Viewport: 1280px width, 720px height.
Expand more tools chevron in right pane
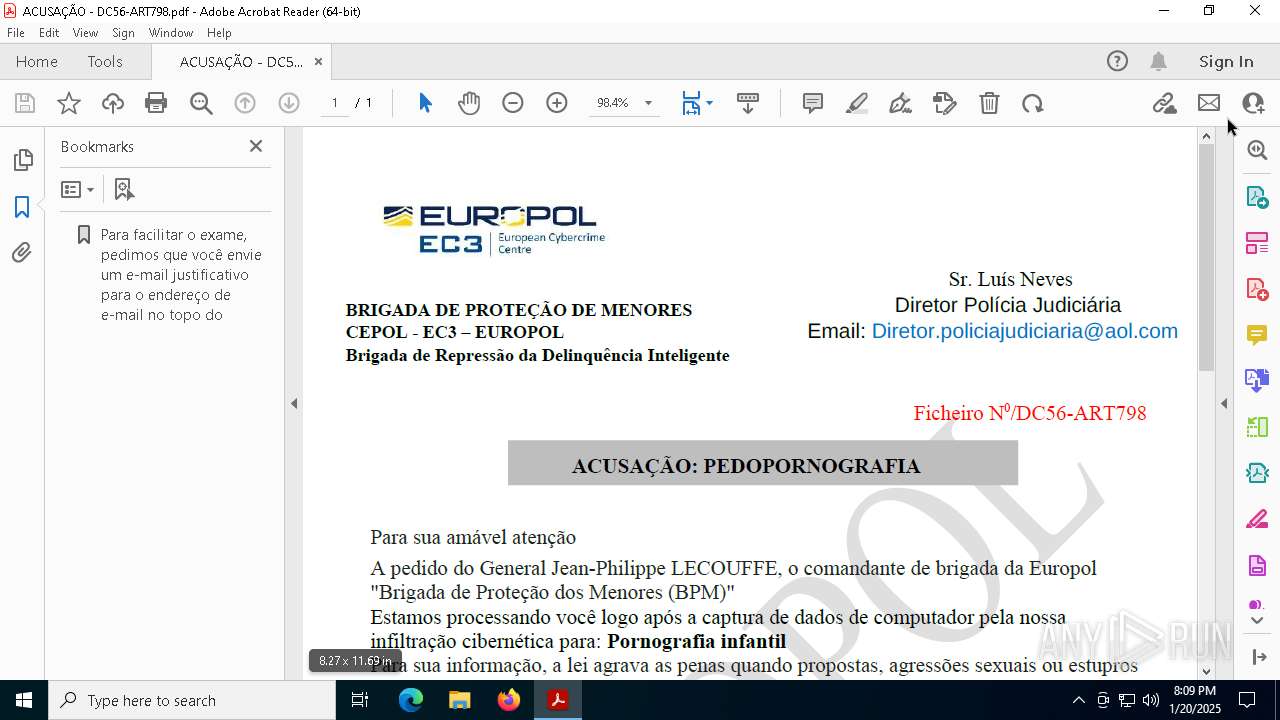[x=1257, y=620]
